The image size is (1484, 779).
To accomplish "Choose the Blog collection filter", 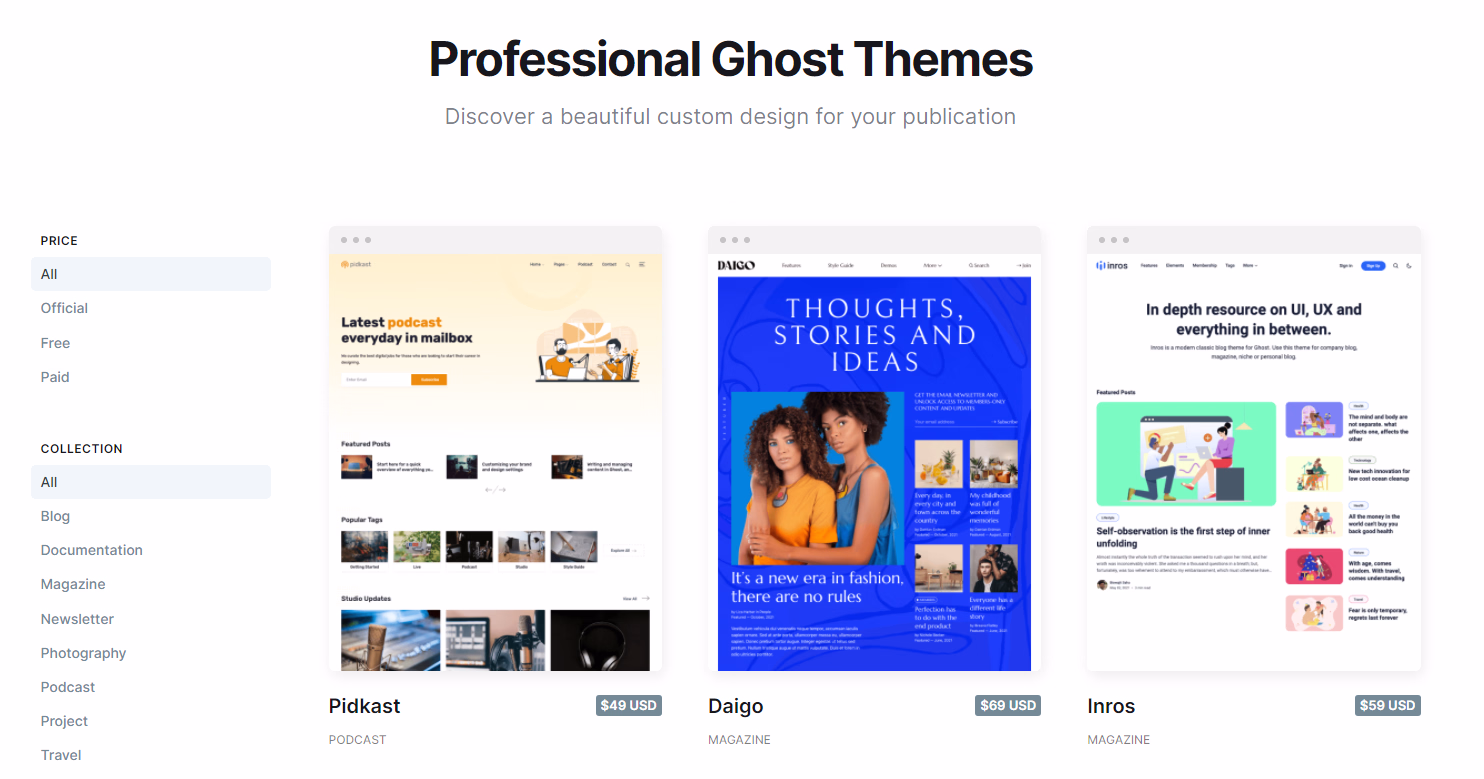I will [55, 516].
